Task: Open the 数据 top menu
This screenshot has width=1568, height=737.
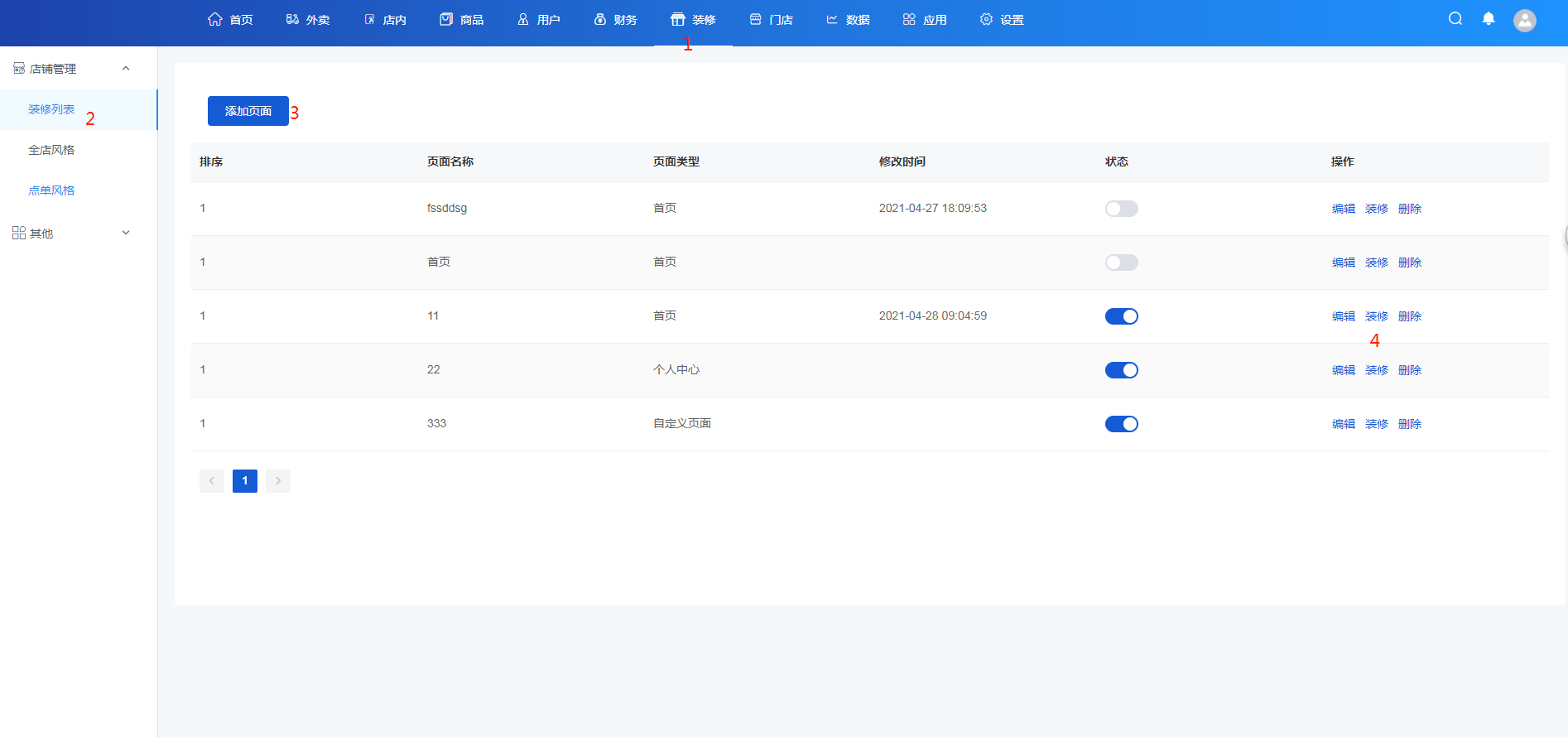Action: coord(848,20)
